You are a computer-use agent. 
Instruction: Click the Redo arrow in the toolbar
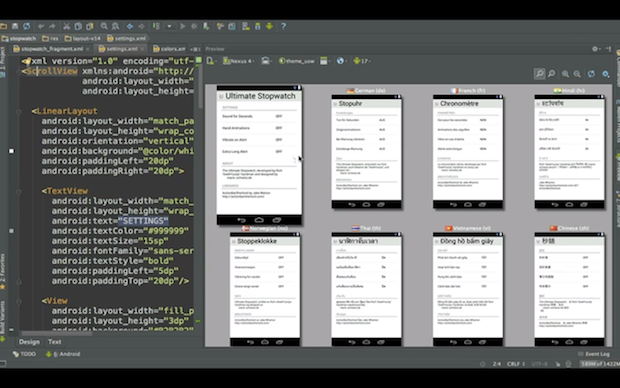click(52, 26)
